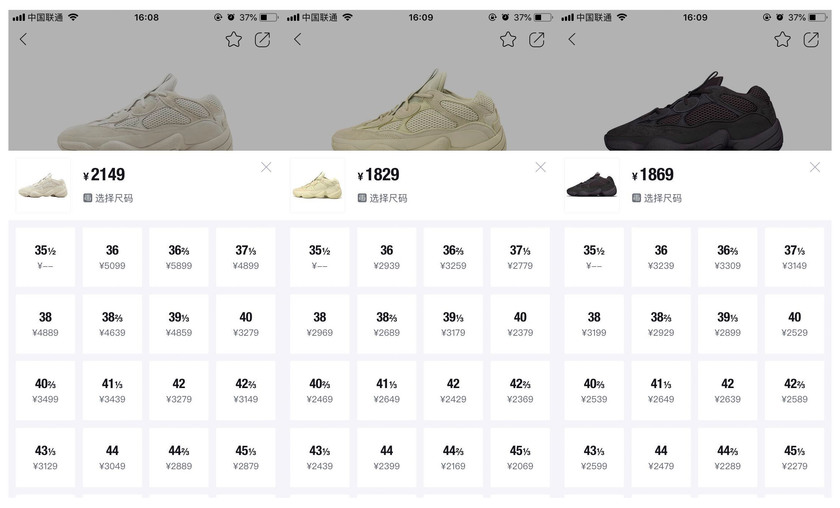Close the ¥1869 size picker panel
This screenshot has width=840, height=508.
coord(815,167)
